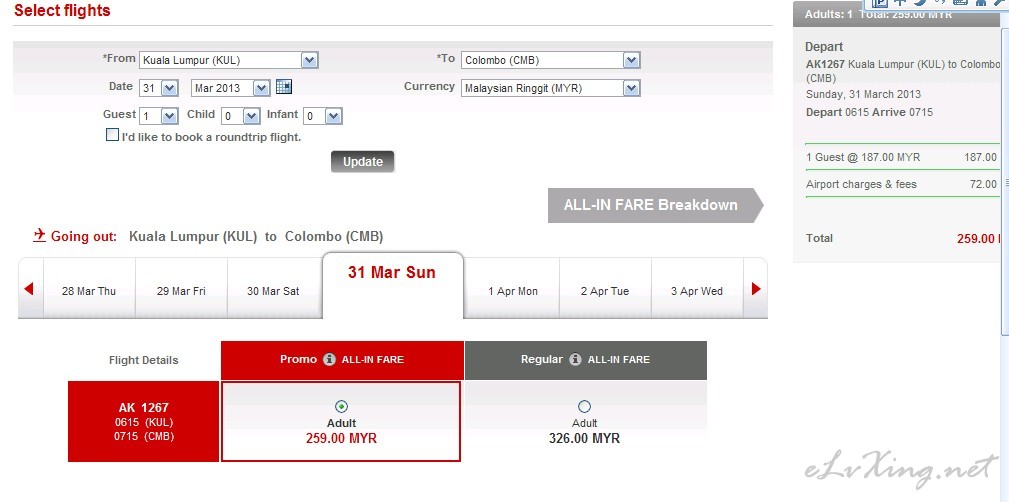Select Regular fare 326.00 MYR radio button
The image size is (1009, 502).
(x=584, y=406)
